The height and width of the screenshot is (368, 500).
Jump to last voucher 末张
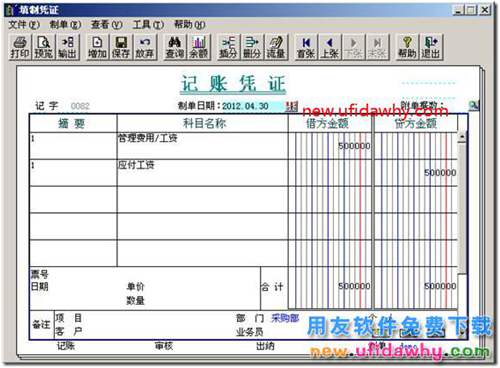pyautogui.click(x=377, y=47)
